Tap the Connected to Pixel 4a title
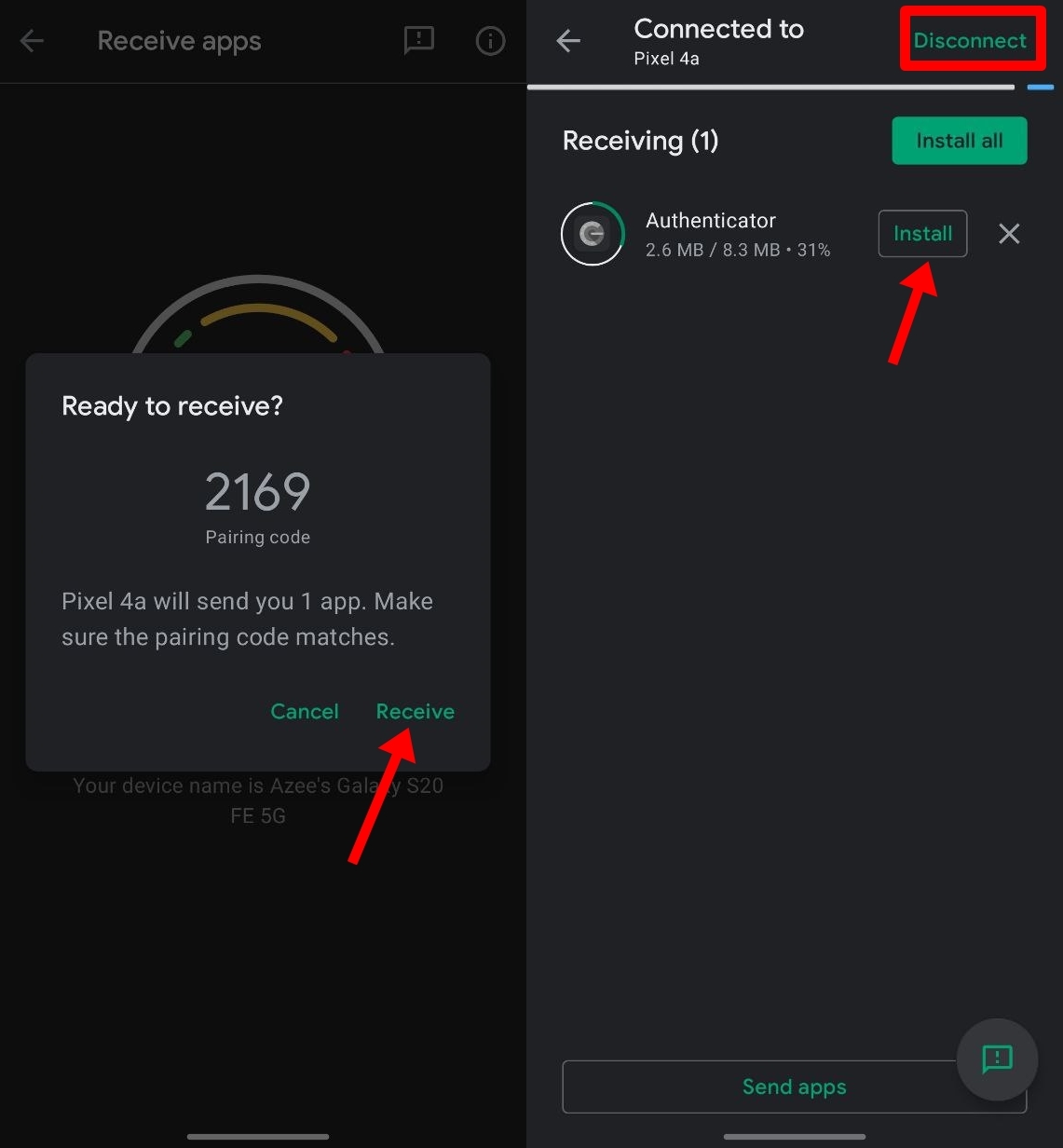Screen dimensions: 1063x1148 click(x=718, y=41)
